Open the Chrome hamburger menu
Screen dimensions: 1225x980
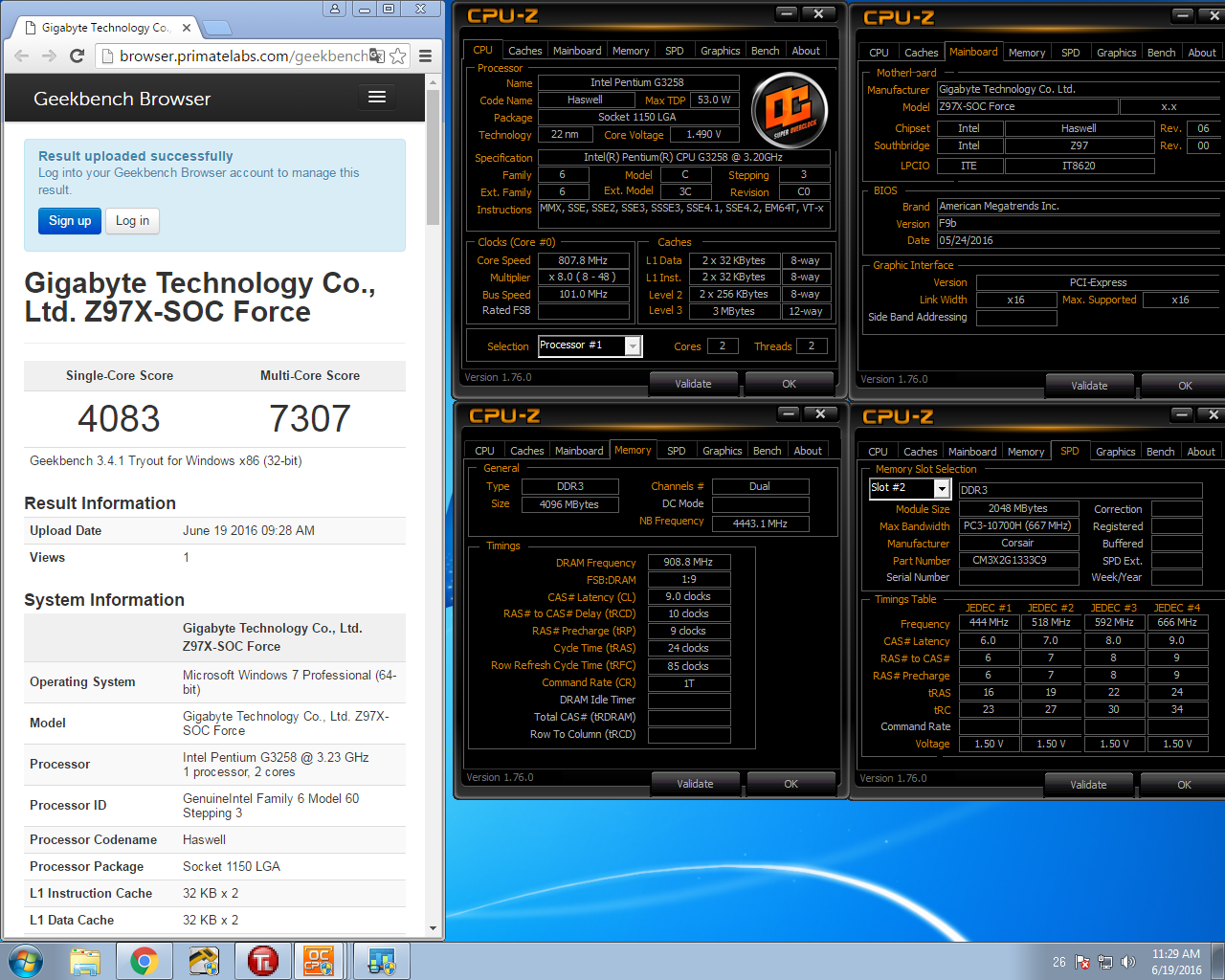tap(425, 56)
